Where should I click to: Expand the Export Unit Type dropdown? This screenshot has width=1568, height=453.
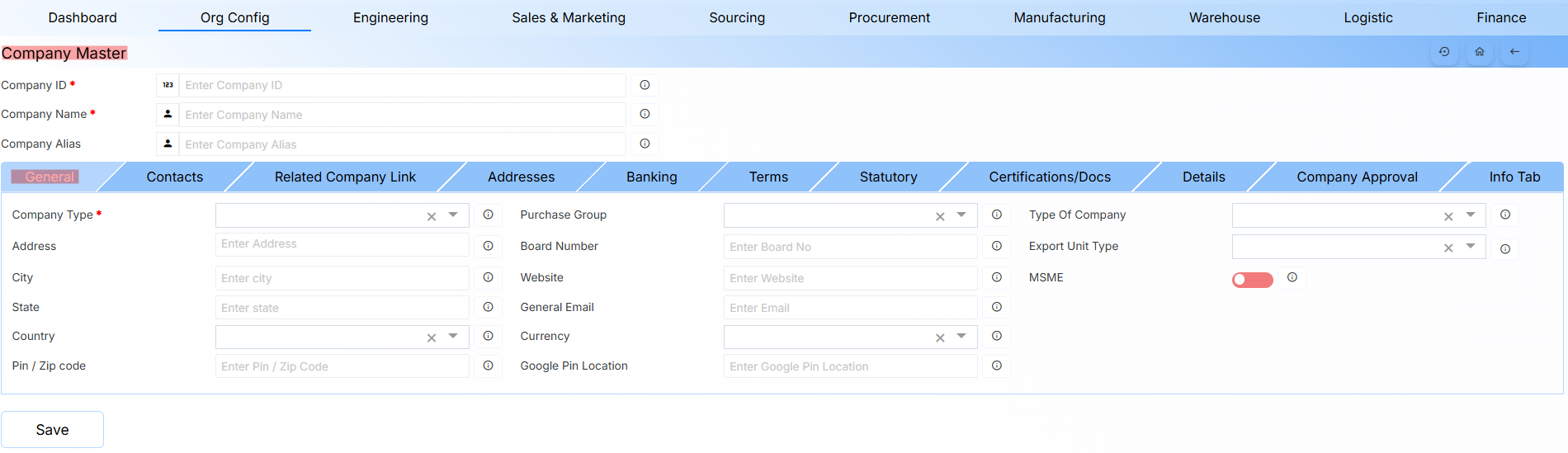(x=1470, y=247)
